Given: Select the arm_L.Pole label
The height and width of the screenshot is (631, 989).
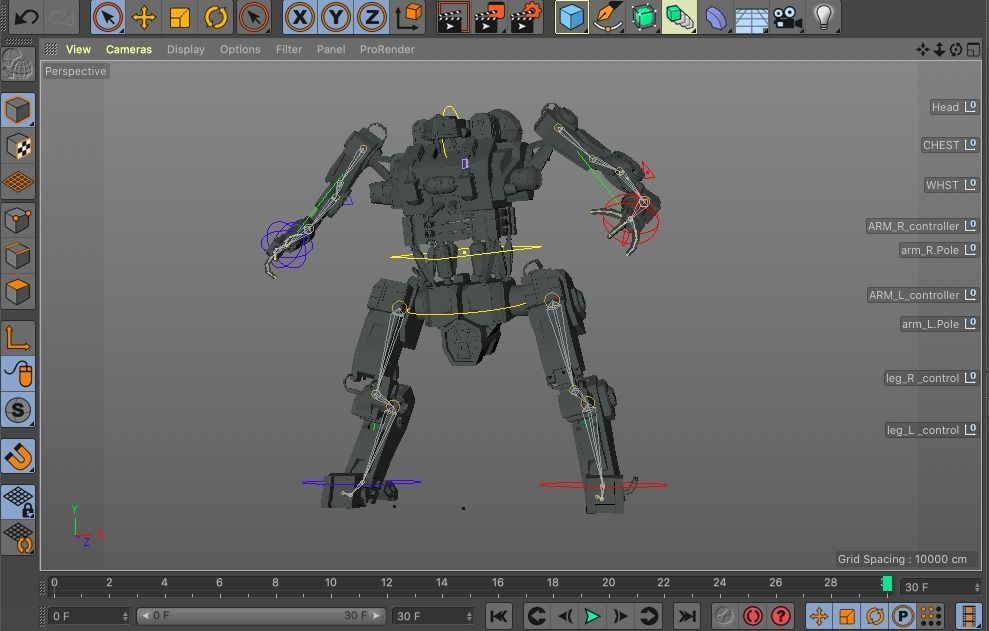Looking at the screenshot, I should coord(939,324).
